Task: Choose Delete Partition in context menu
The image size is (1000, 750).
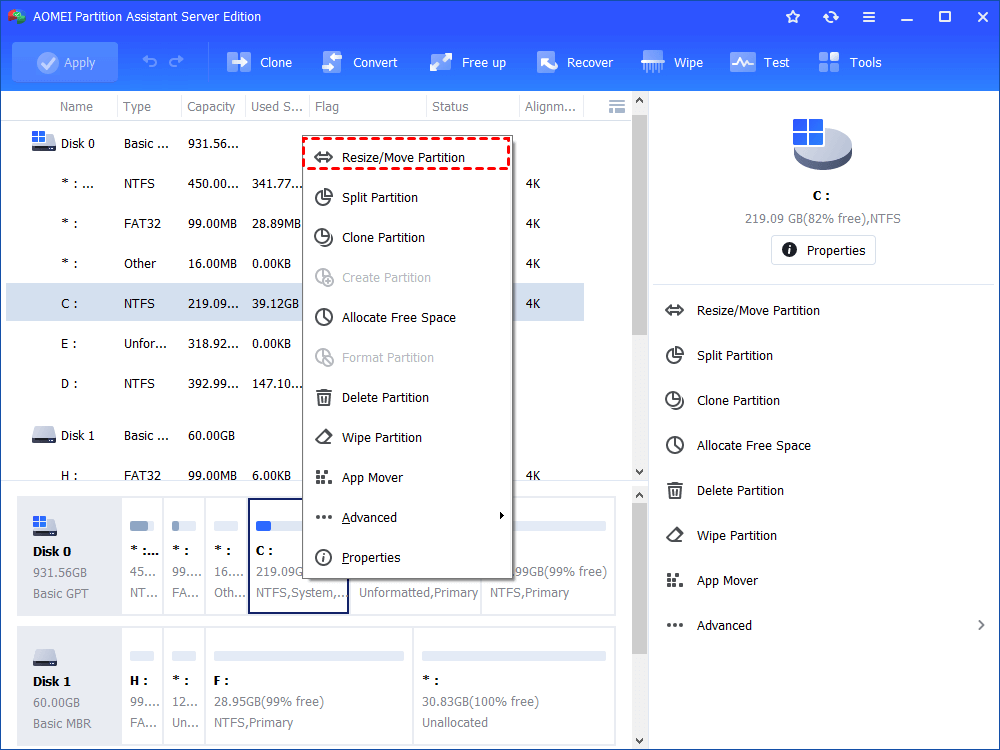Action: pos(406,397)
